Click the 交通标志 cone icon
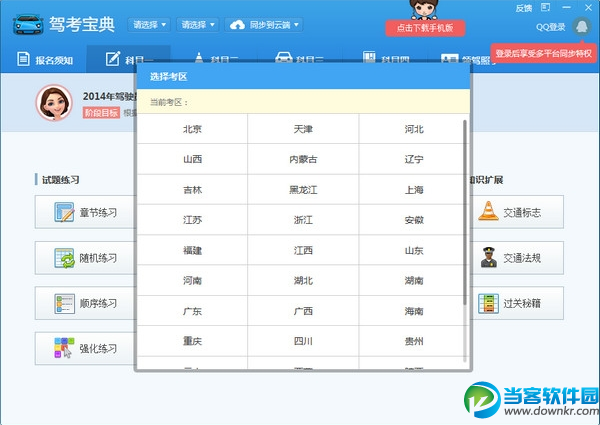This screenshot has width=600, height=425. (488, 211)
